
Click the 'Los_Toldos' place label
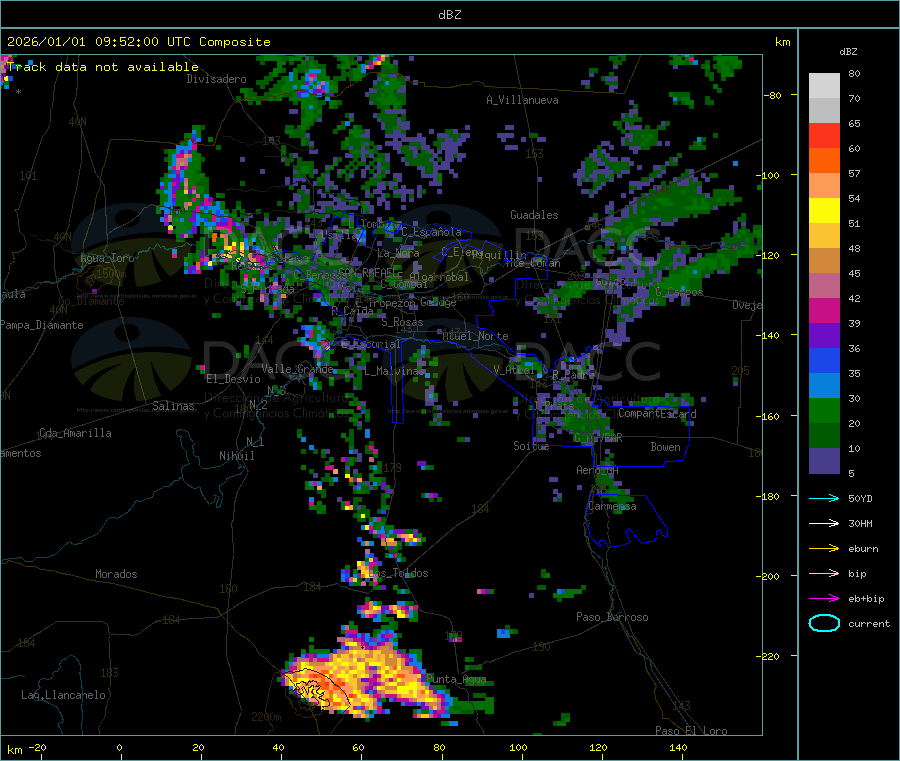[398, 573]
